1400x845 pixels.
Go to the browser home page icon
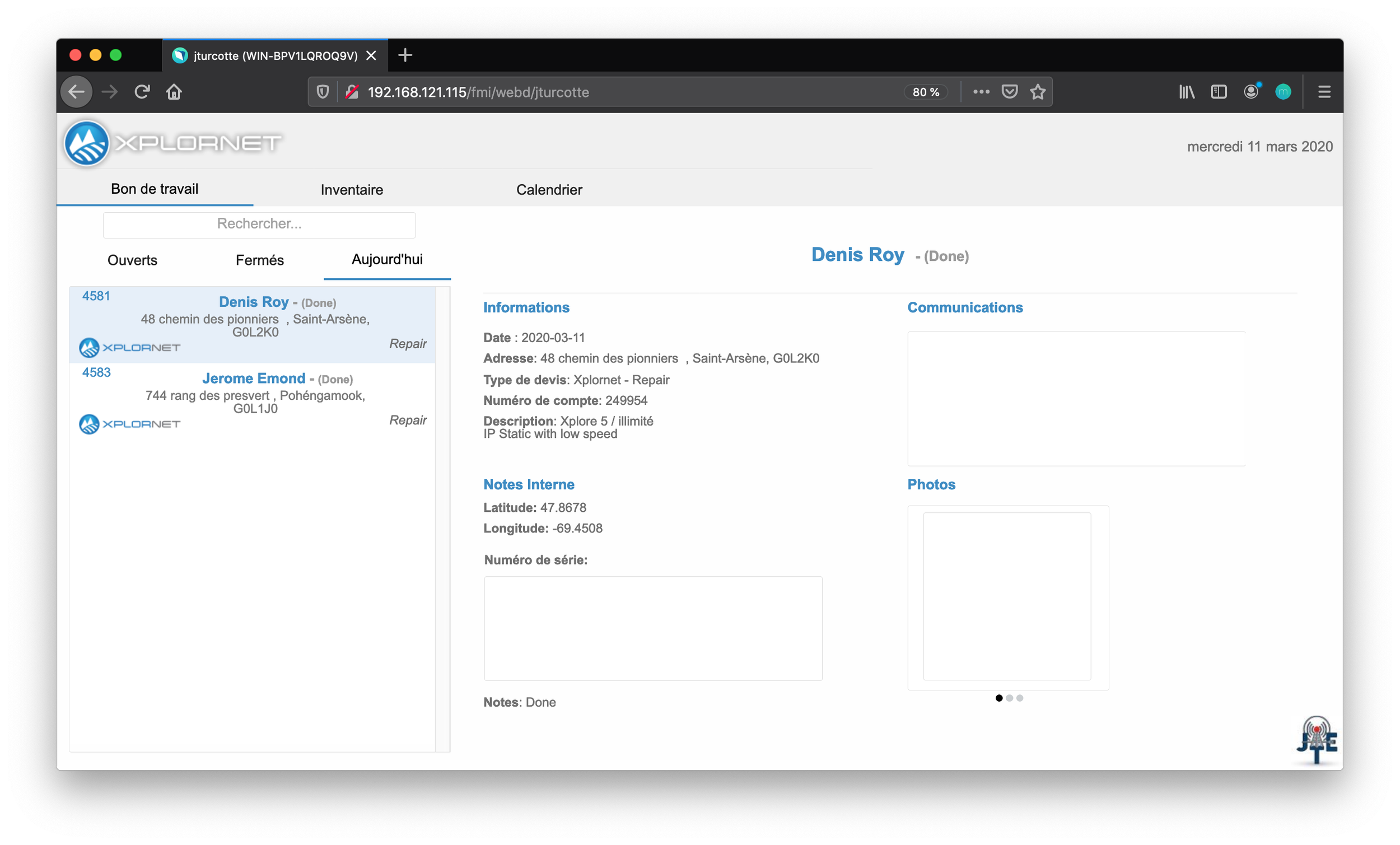[174, 91]
